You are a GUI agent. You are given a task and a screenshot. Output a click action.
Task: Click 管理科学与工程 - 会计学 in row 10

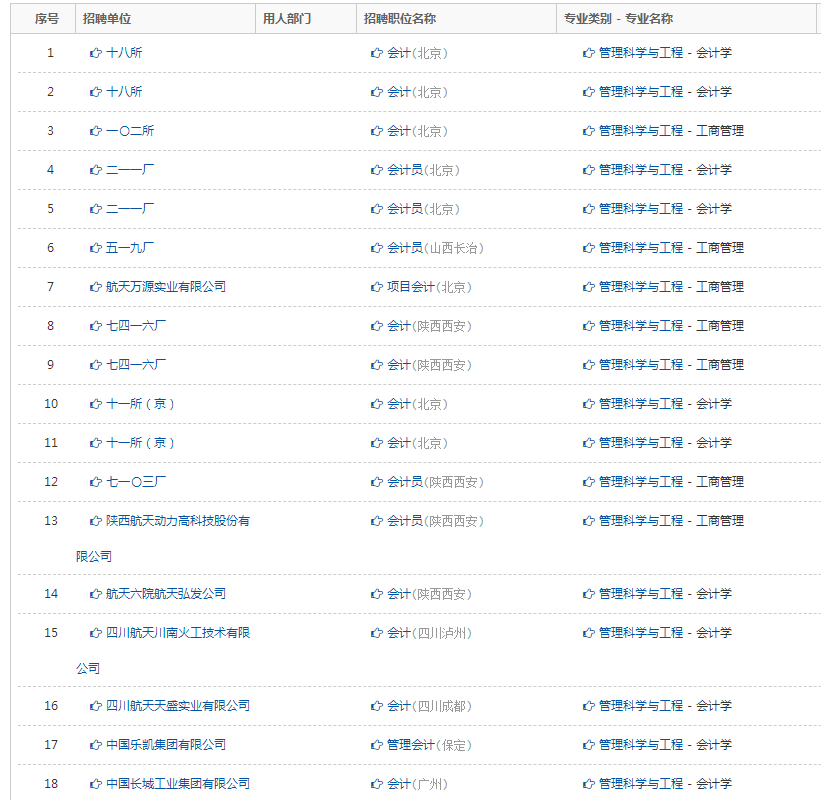coord(665,404)
